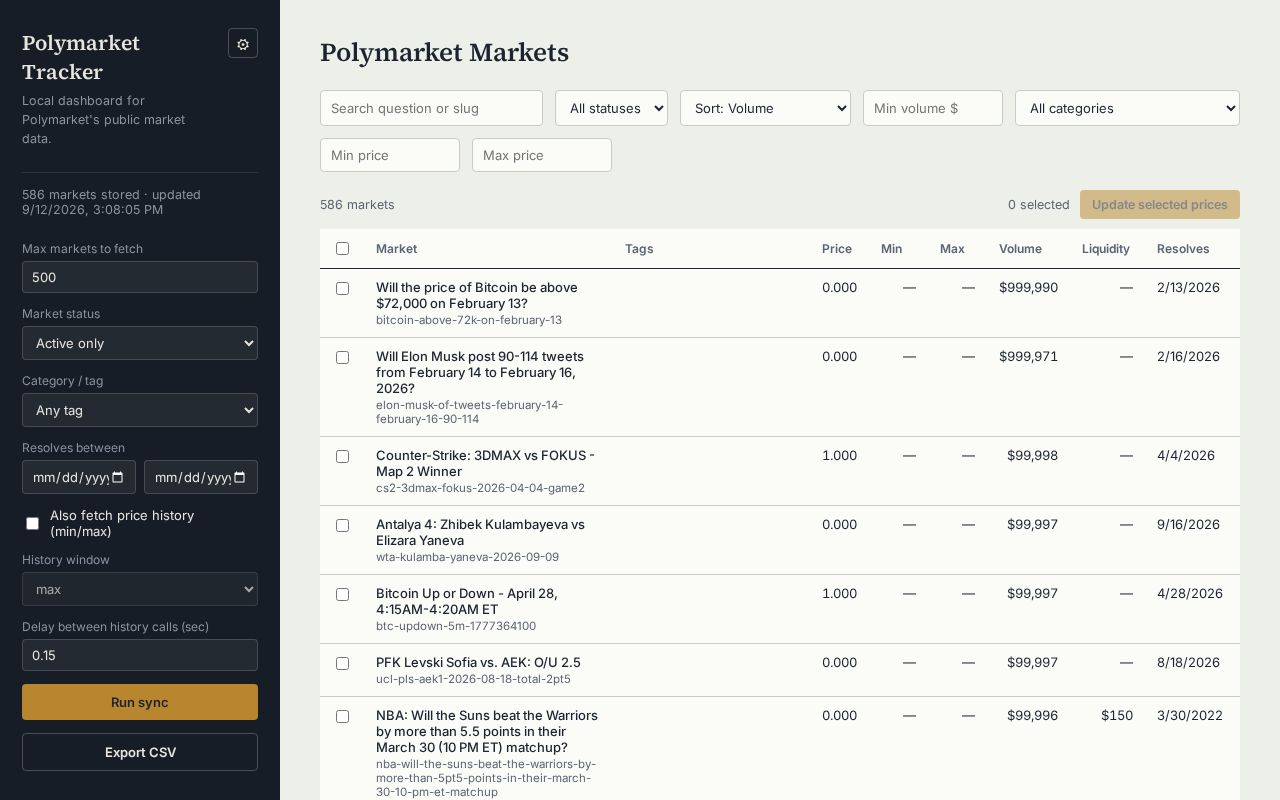Image resolution: width=1280 pixels, height=800 pixels.
Task: Click the Min column header
Action: [x=891, y=248]
